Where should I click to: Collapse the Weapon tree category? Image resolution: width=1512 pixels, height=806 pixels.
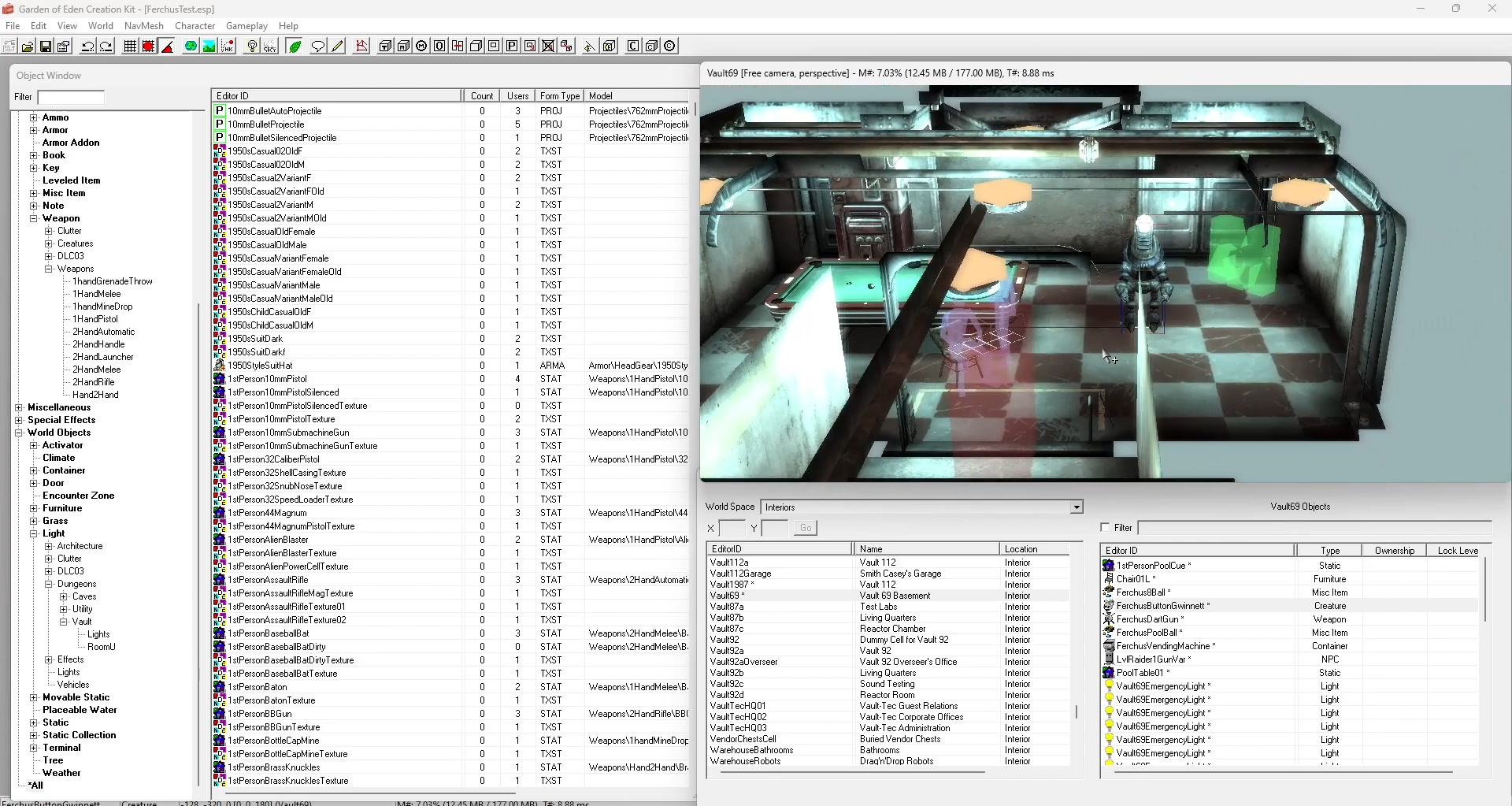pos(34,219)
